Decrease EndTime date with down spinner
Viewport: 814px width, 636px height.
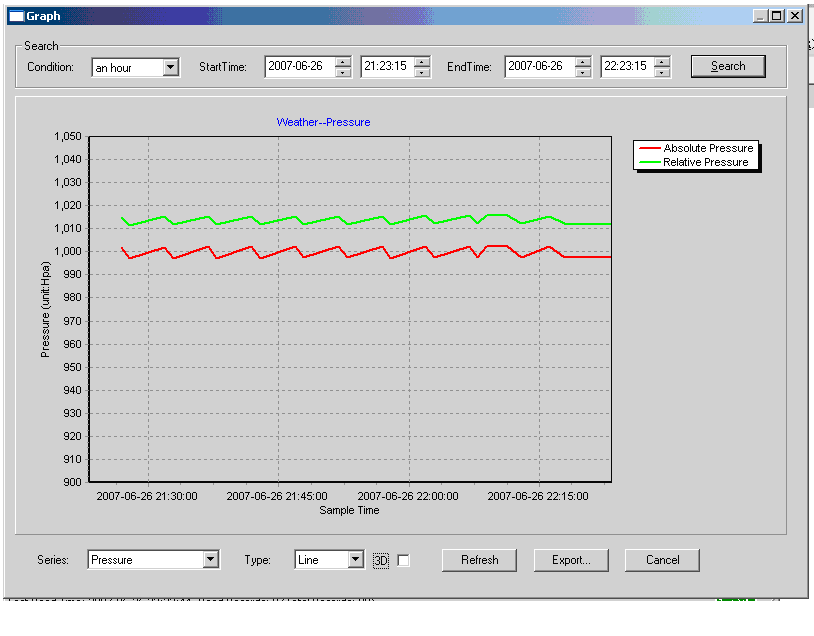(x=583, y=72)
